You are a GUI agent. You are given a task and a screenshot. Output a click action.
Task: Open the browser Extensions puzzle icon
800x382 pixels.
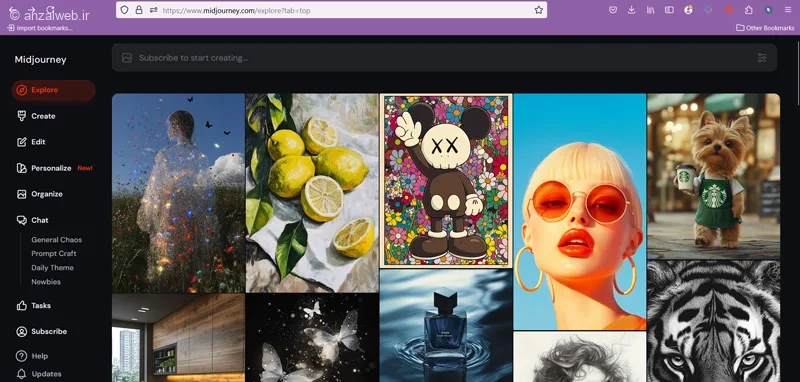(x=748, y=10)
